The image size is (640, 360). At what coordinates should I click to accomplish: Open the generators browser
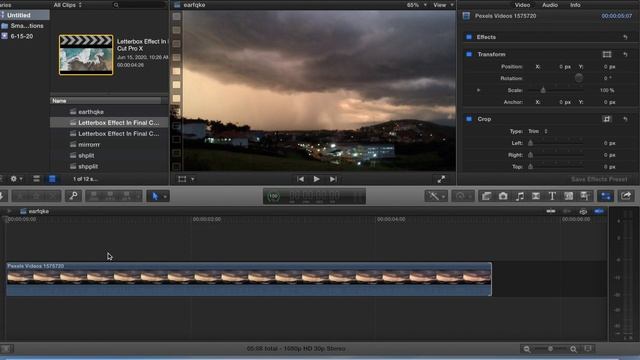click(x=569, y=196)
